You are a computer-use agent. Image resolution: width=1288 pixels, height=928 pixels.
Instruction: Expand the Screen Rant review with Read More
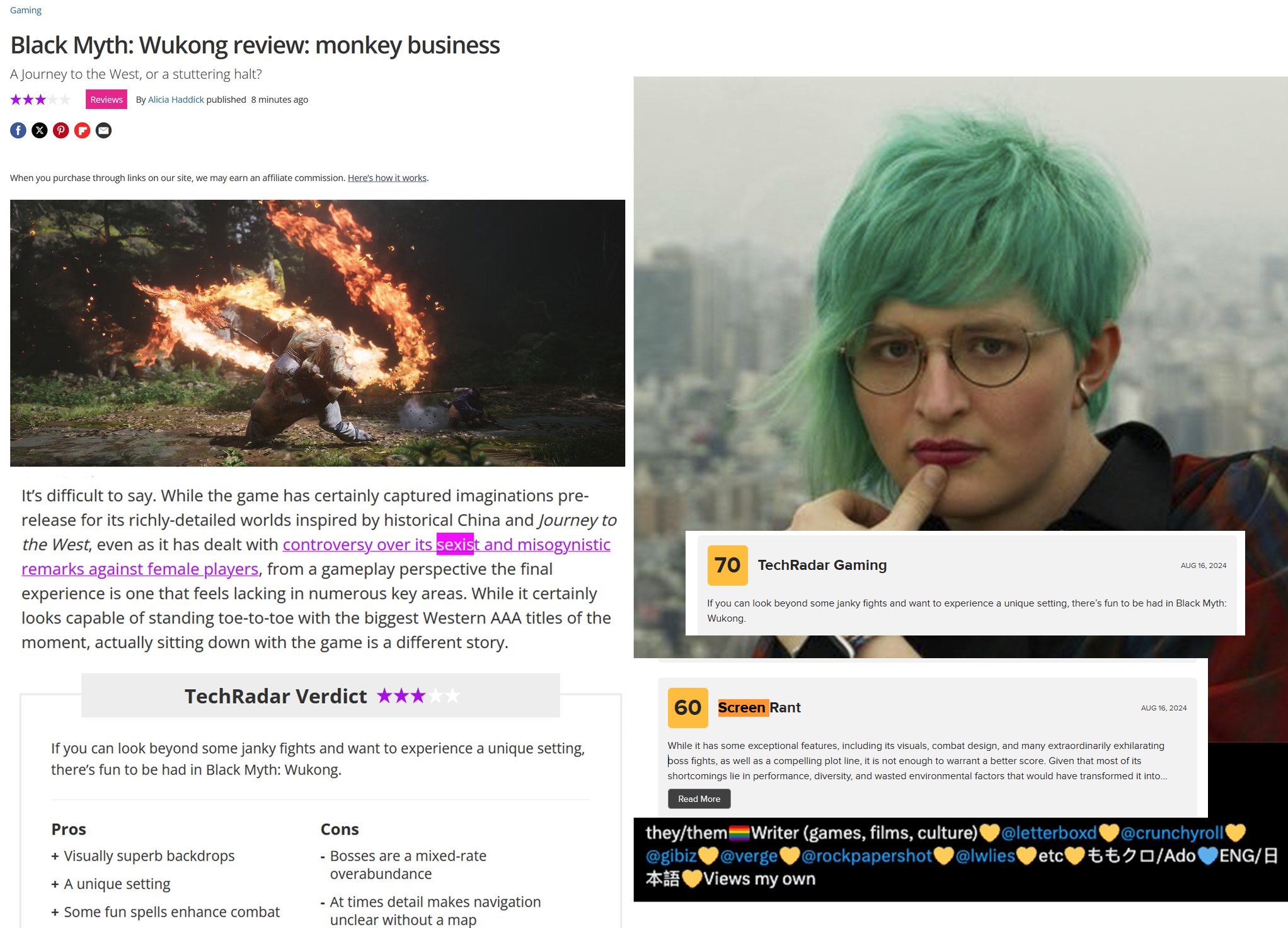(699, 799)
